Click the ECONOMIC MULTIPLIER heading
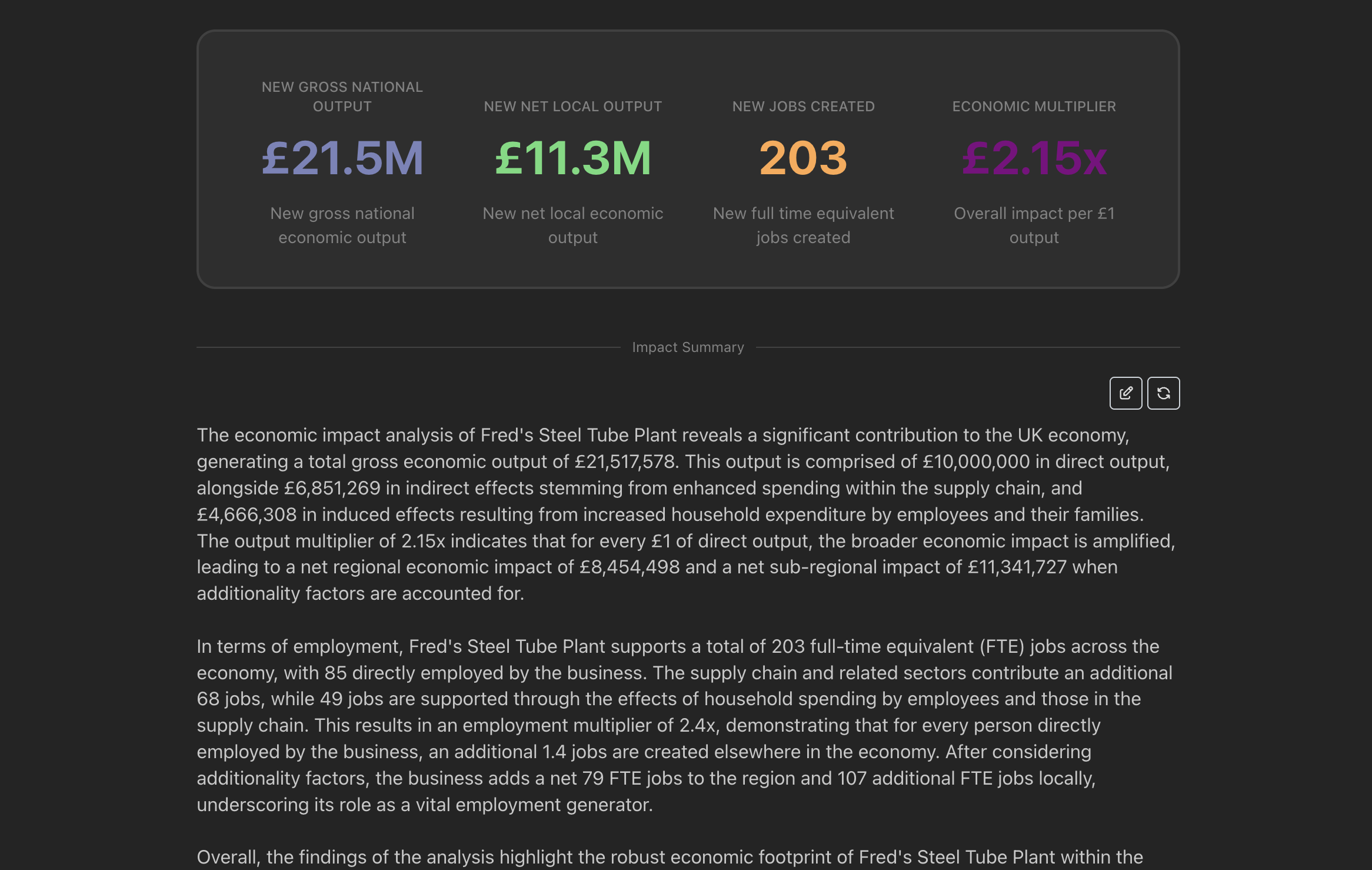 click(x=1034, y=107)
